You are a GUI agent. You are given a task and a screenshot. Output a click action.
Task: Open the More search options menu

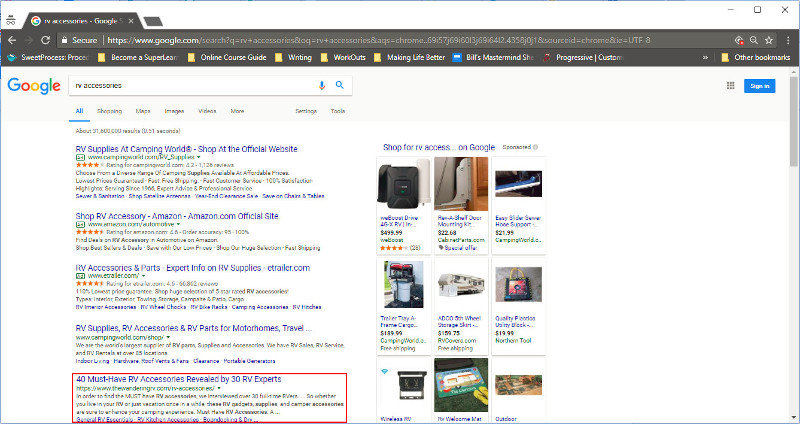[237, 111]
